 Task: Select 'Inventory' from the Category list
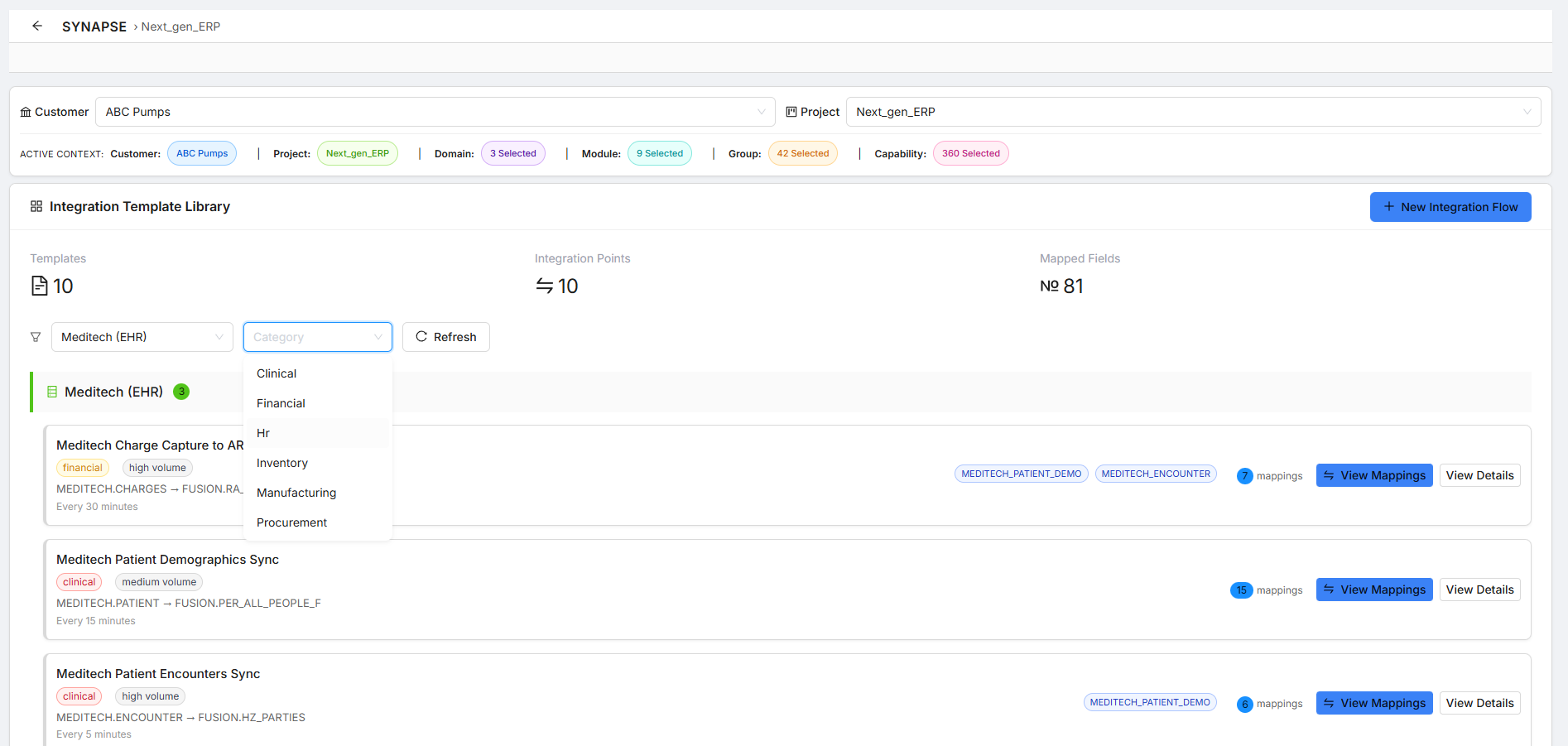[281, 463]
